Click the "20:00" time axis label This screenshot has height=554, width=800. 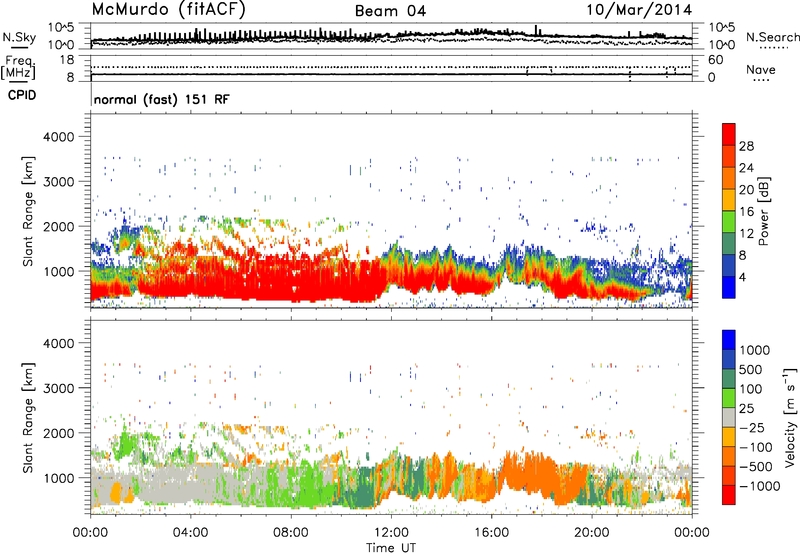point(592,533)
